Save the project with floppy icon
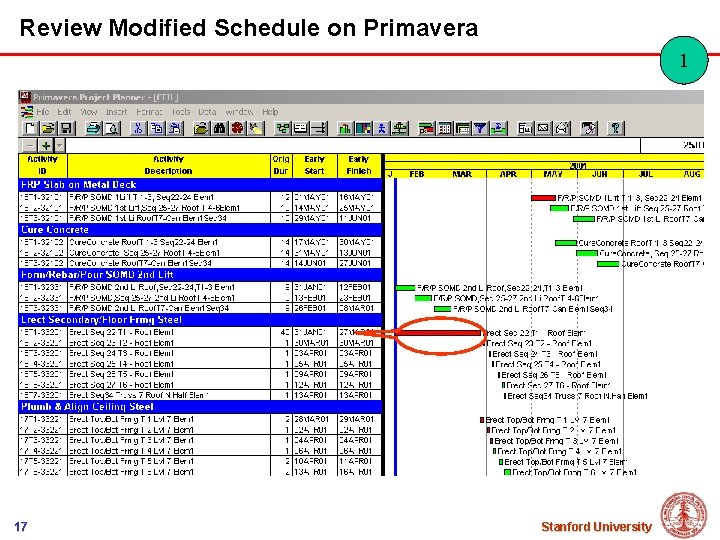 pos(67,128)
